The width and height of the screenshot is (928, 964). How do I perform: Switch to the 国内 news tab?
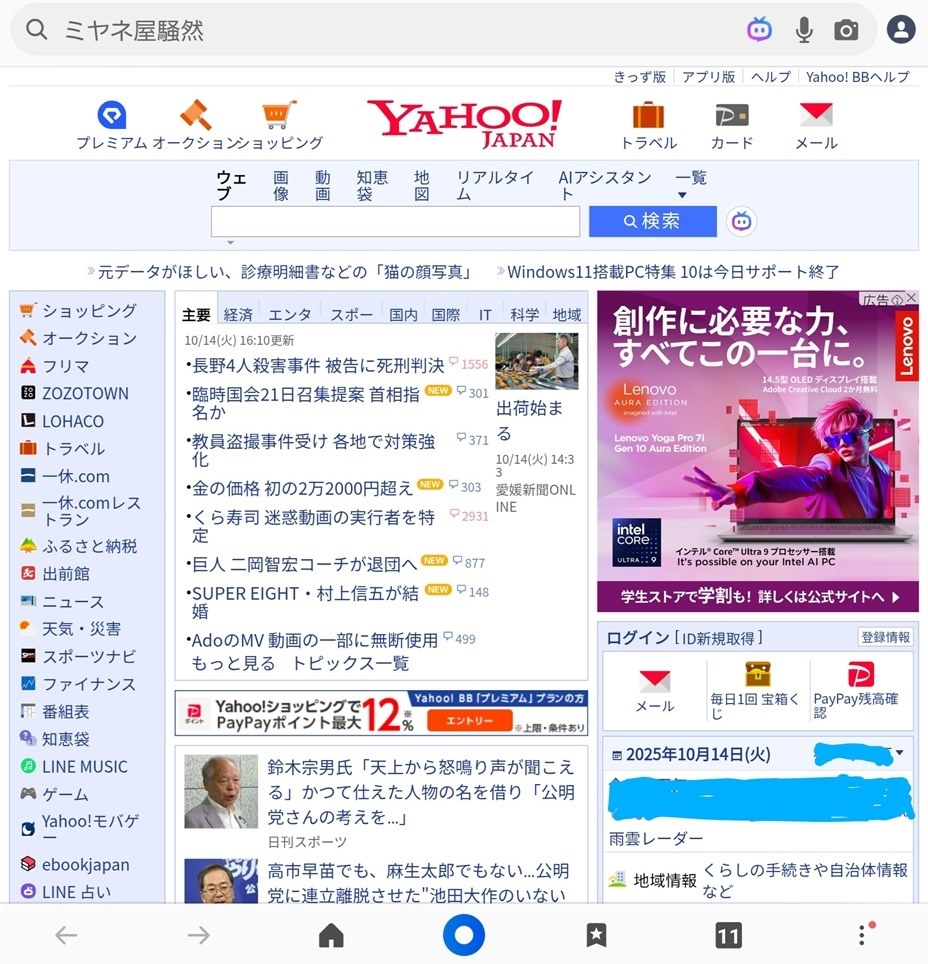click(x=403, y=315)
